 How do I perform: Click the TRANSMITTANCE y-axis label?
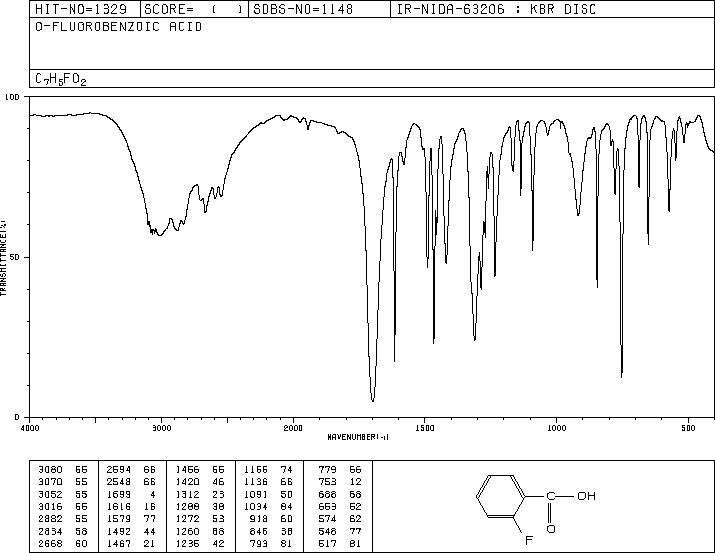tap(4, 258)
